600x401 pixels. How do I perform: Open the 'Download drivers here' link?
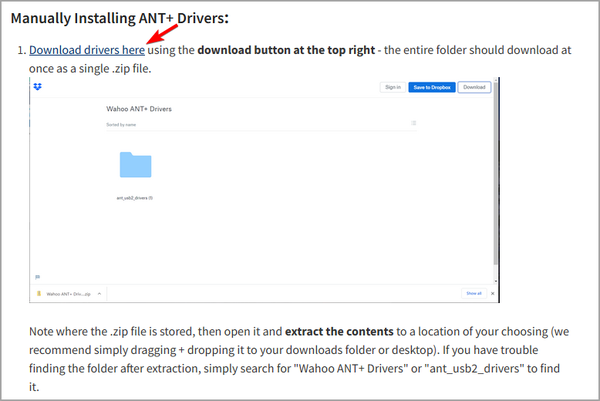(87, 50)
